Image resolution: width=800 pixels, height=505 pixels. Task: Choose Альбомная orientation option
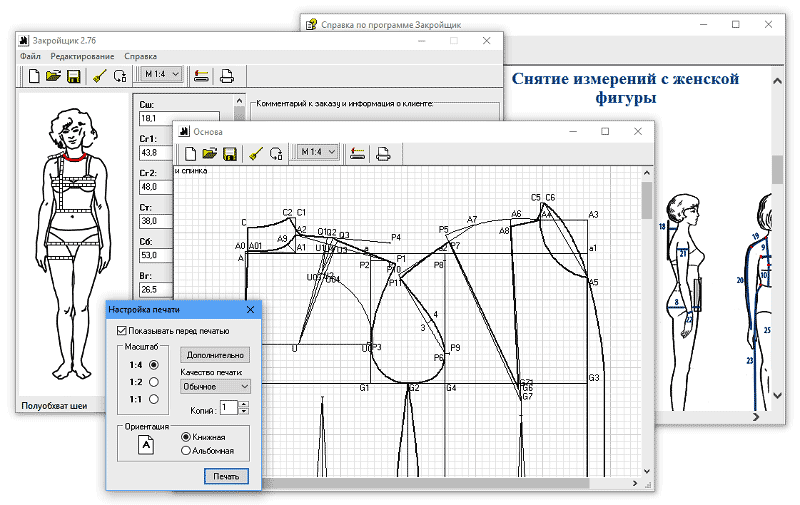[x=186, y=451]
